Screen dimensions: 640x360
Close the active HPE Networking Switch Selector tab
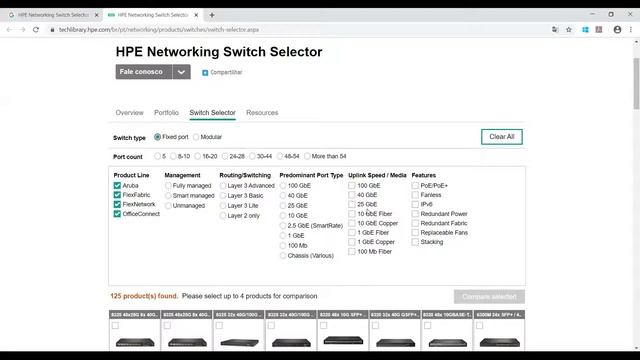coord(196,15)
